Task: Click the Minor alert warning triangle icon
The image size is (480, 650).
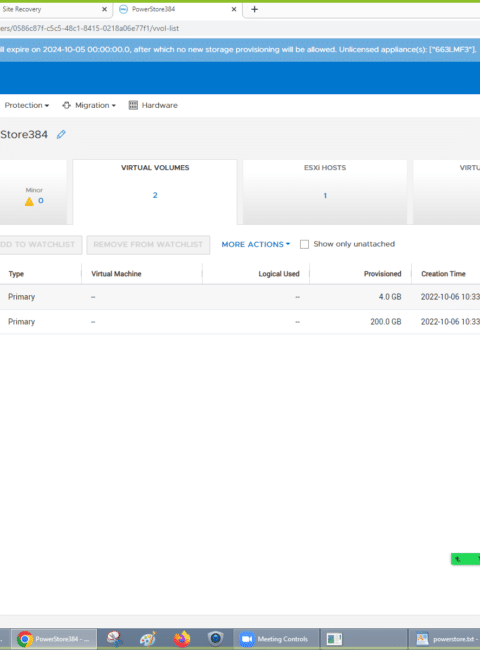Action: click(x=29, y=201)
